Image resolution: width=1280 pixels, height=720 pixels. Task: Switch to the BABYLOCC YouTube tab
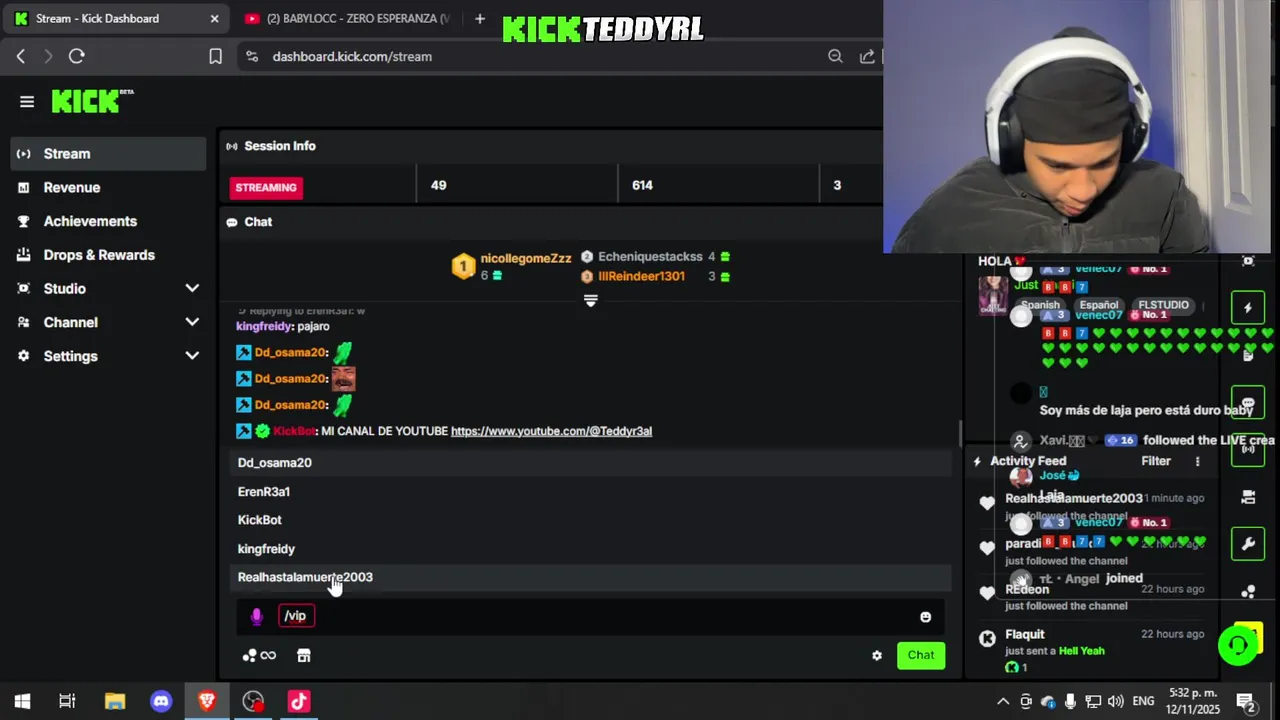[346, 18]
